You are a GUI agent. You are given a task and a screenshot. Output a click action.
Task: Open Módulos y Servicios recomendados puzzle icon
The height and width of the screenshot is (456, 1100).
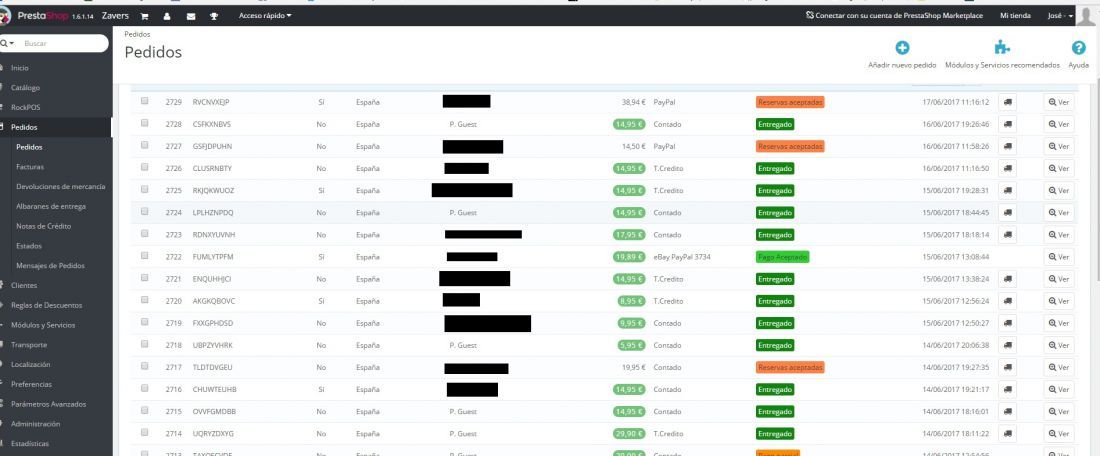(1002, 48)
